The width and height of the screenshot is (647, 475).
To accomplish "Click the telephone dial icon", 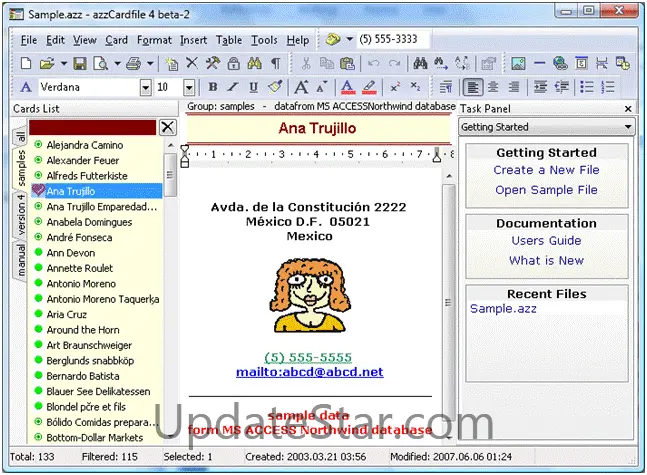I will 333,40.
